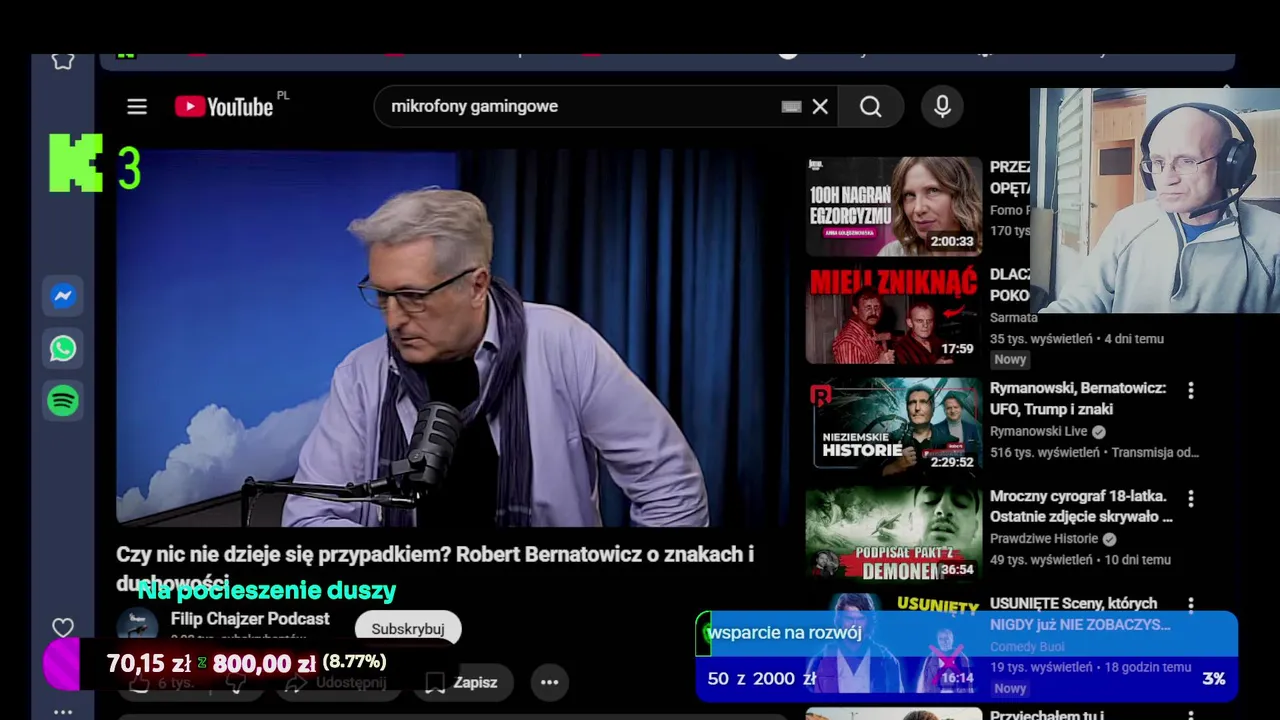Image resolution: width=1280 pixels, height=720 pixels.
Task: Open 'Rymanowski, Bernatowicz: UFO, Trump i znaki' title
Action: [1078, 398]
